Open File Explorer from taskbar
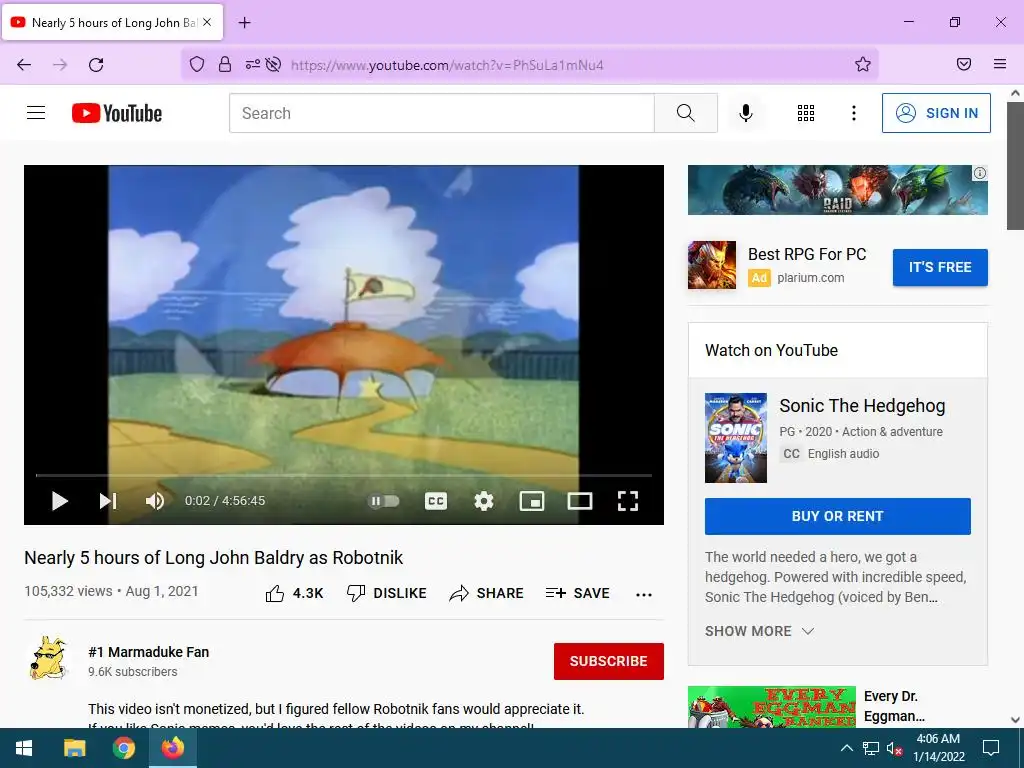This screenshot has width=1024, height=768. pyautogui.click(x=74, y=748)
